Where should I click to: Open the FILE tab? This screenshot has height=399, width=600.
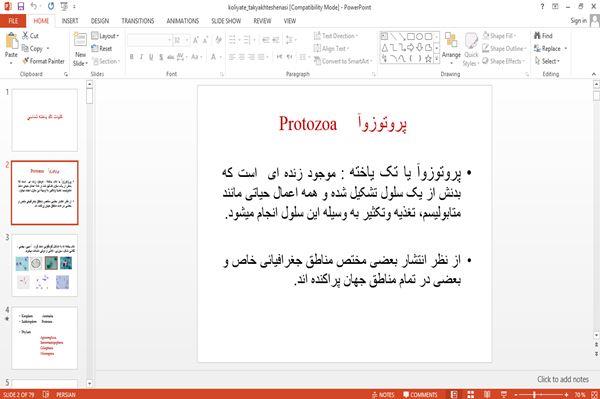tap(13, 21)
